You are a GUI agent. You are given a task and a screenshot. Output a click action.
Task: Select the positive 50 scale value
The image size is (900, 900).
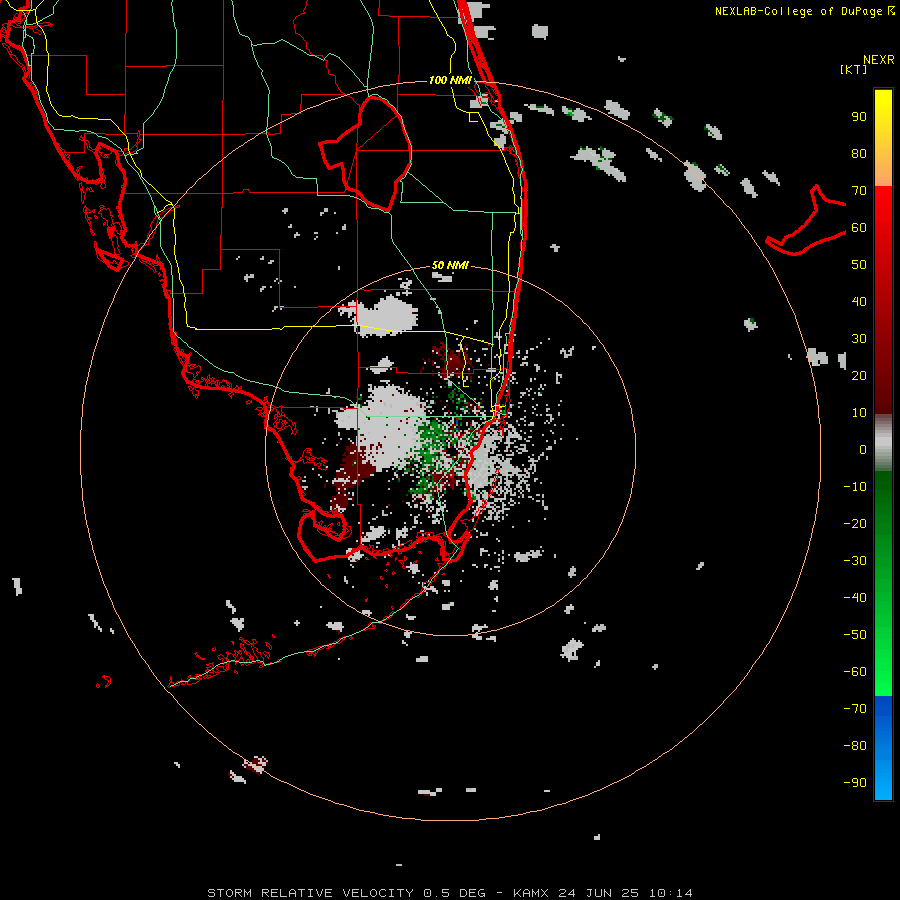click(x=859, y=265)
